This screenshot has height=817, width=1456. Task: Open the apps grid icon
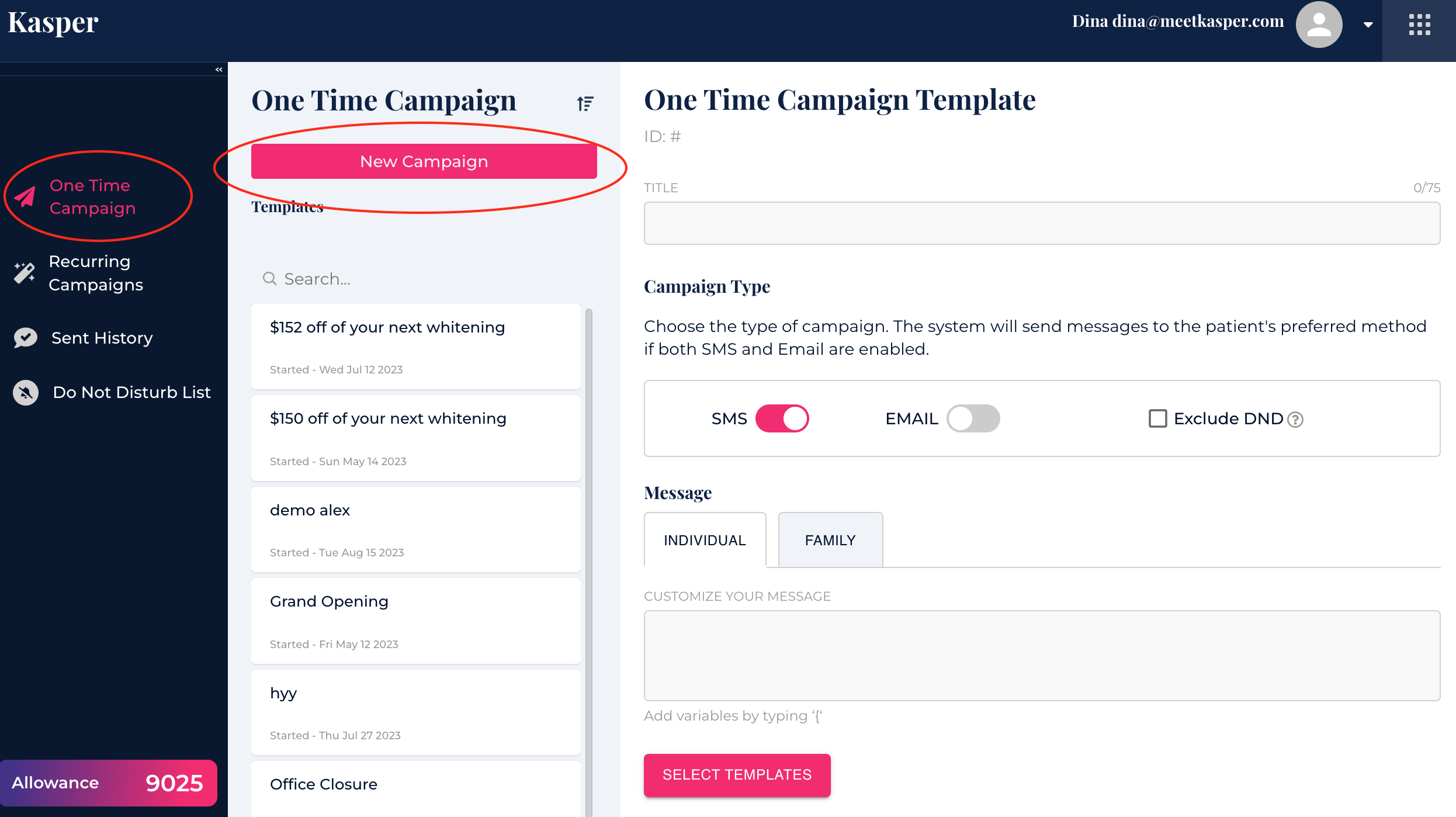(x=1419, y=25)
